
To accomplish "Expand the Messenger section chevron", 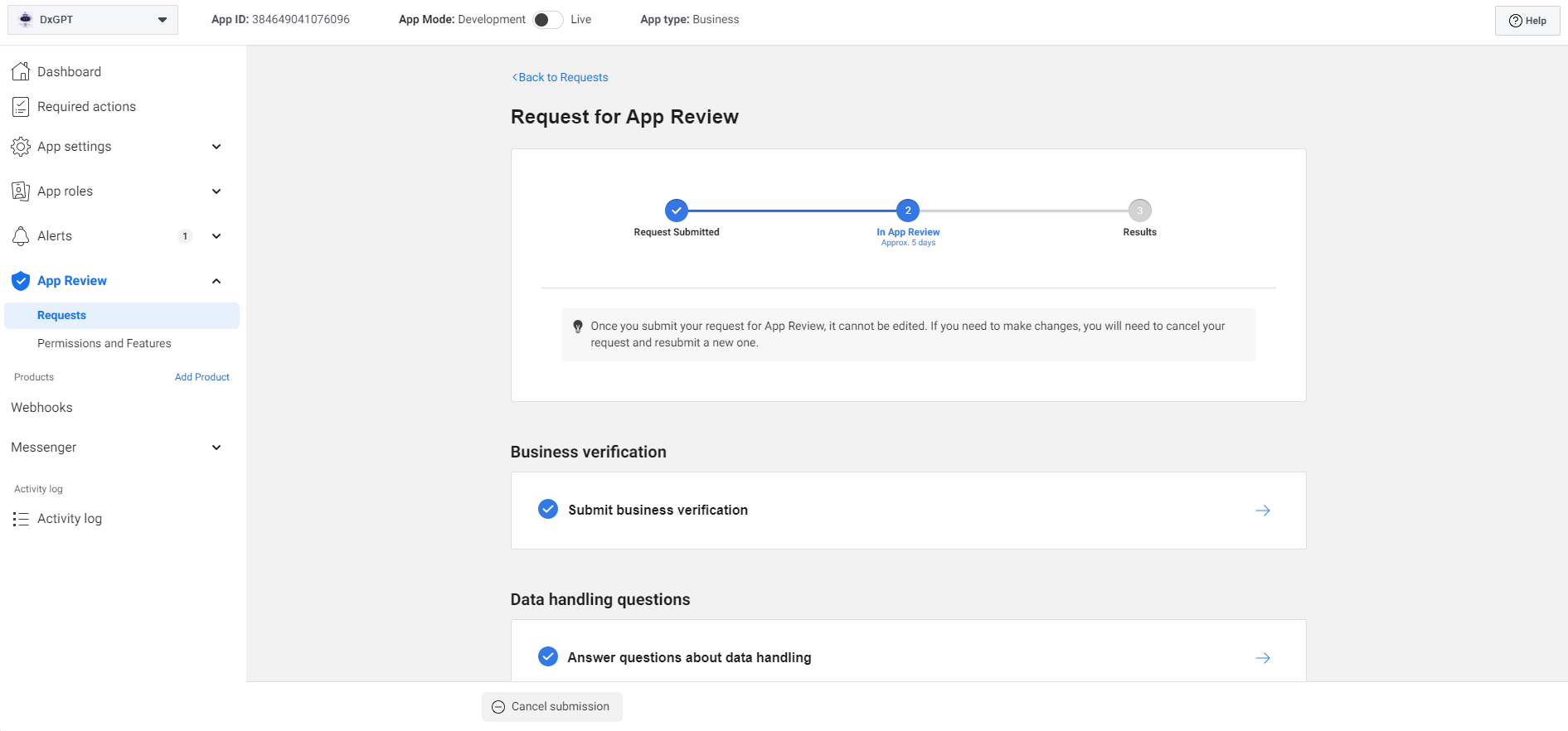I will [216, 448].
